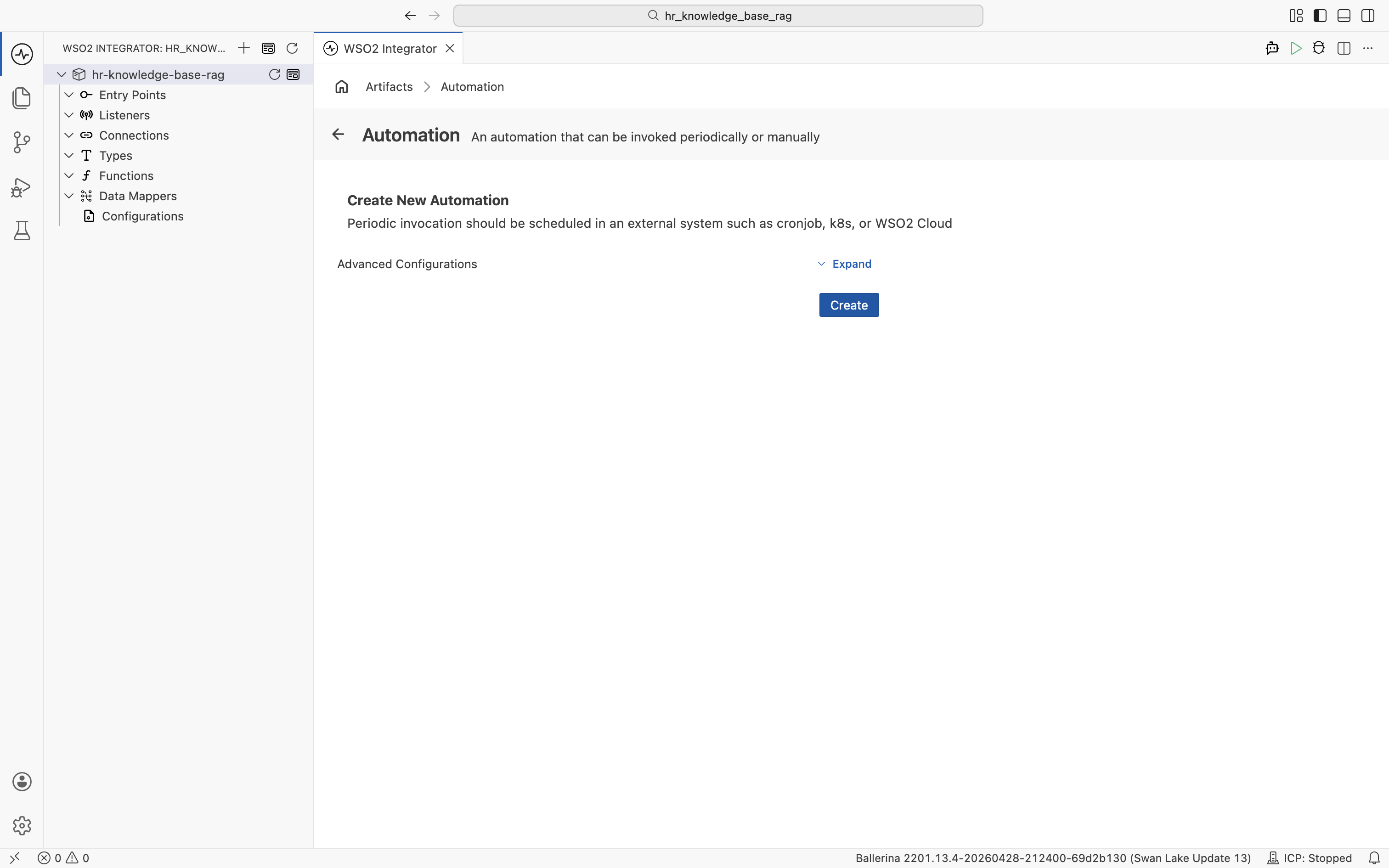1389x868 pixels.
Task: Select the WSO2 Integrator tab
Action: (x=390, y=48)
